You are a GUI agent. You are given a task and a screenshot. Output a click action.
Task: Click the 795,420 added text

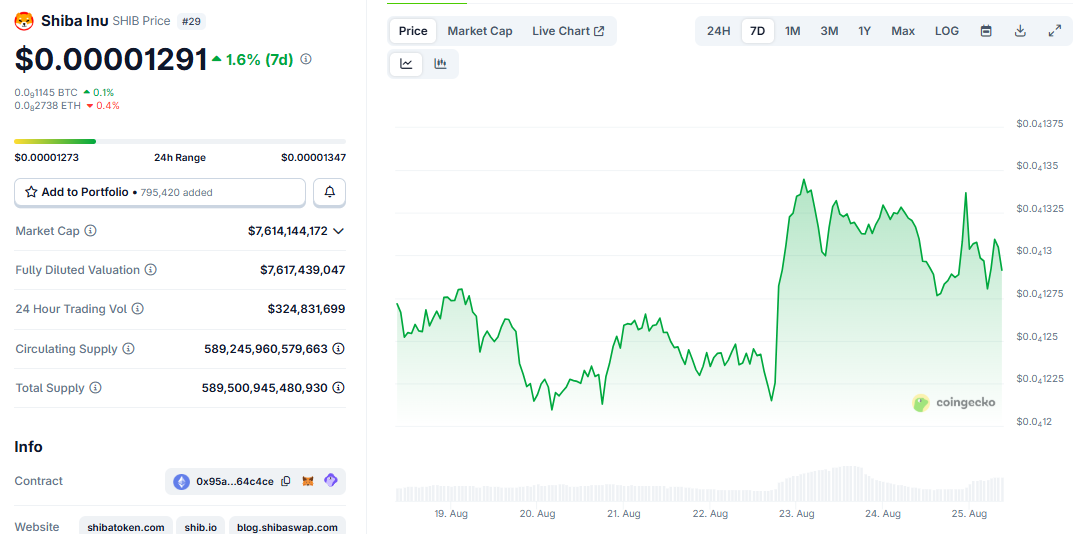(177, 192)
